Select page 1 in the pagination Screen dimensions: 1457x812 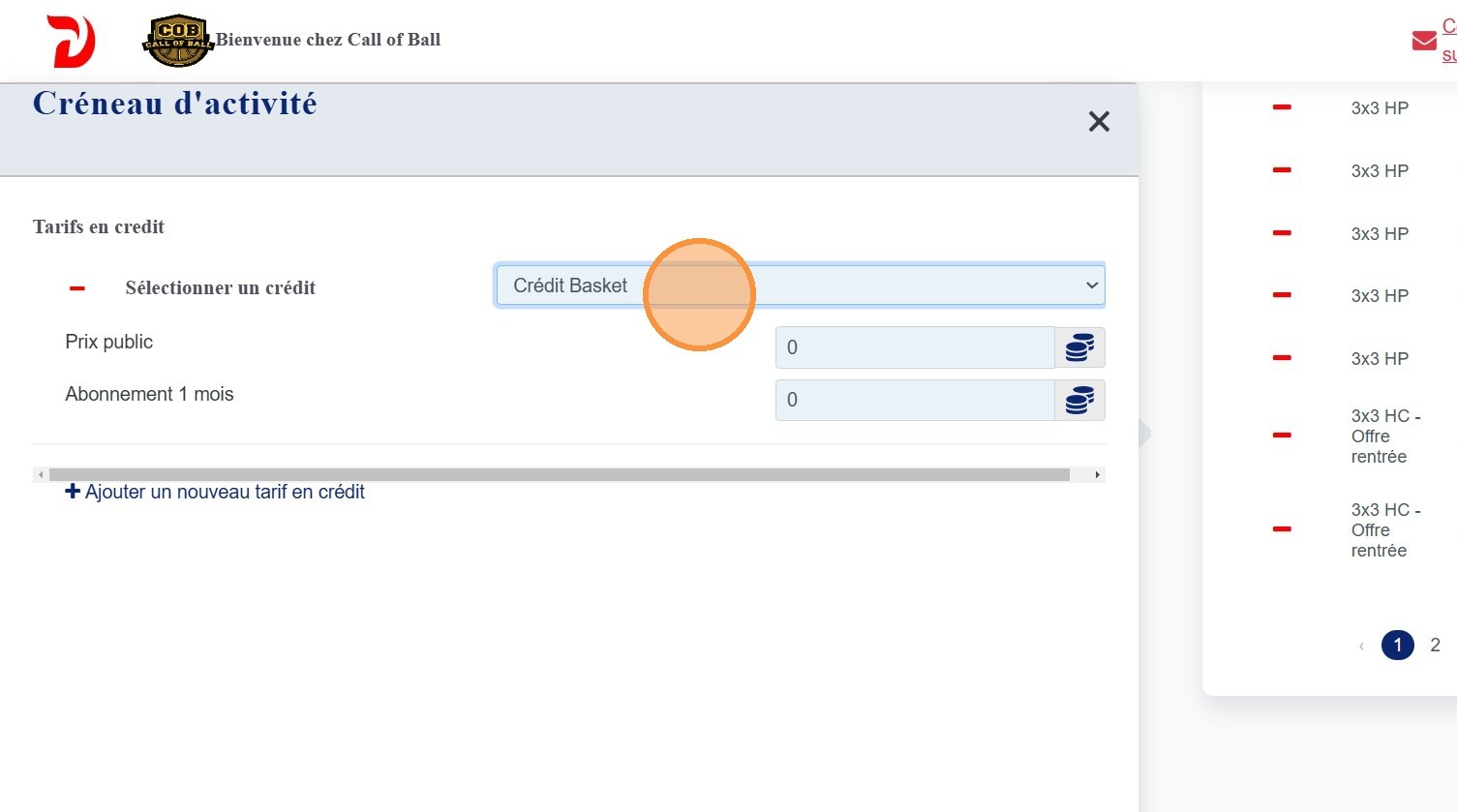pyautogui.click(x=1397, y=645)
